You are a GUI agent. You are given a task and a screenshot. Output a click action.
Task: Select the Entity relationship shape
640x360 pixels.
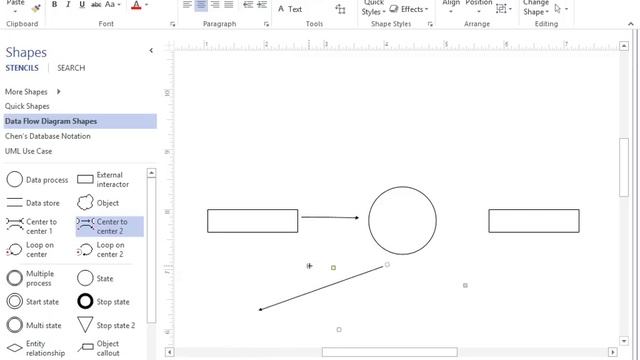pyautogui.click(x=36, y=348)
